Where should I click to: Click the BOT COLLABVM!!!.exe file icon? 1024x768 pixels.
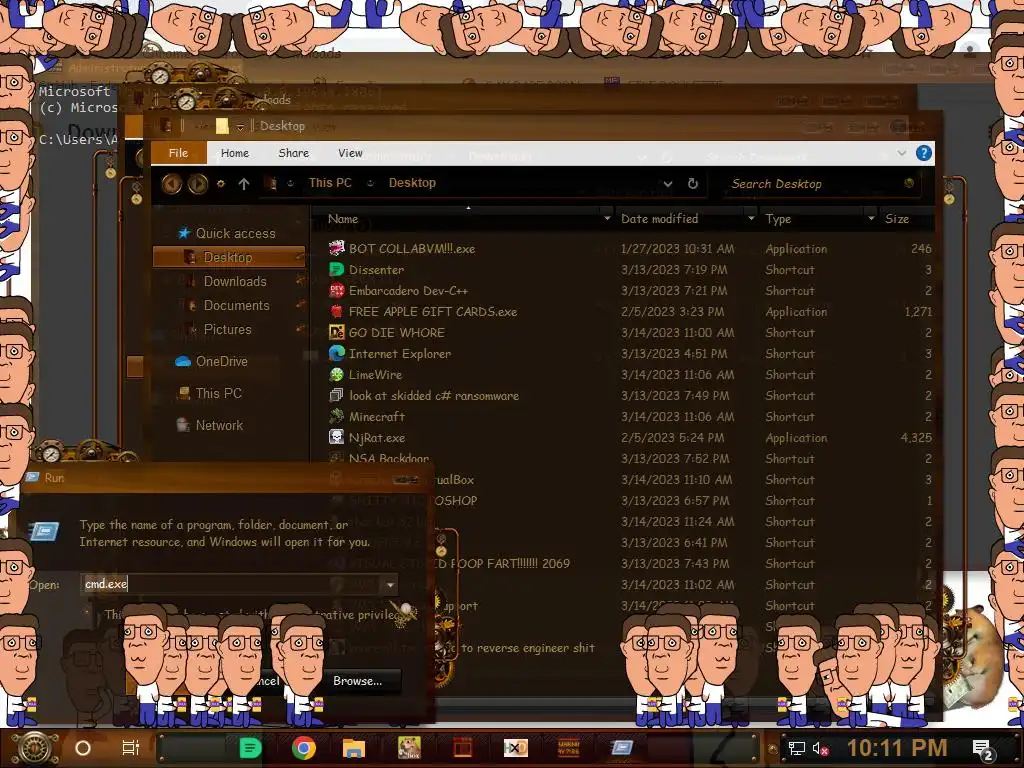tap(336, 248)
